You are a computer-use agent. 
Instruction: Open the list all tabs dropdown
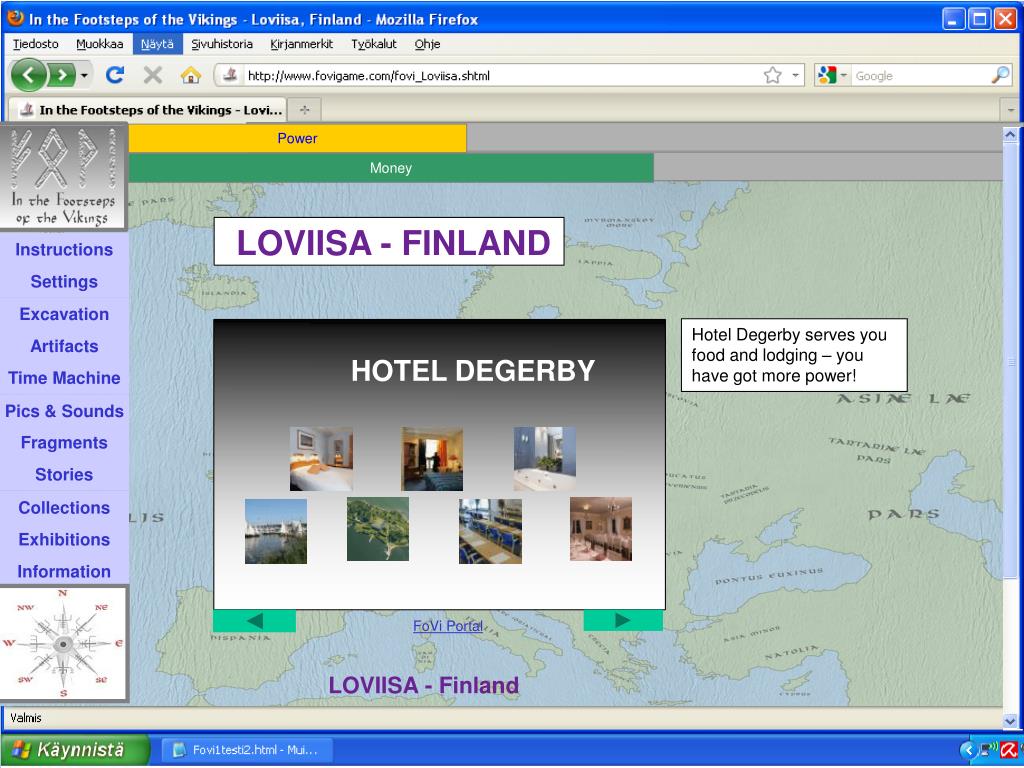[1010, 110]
